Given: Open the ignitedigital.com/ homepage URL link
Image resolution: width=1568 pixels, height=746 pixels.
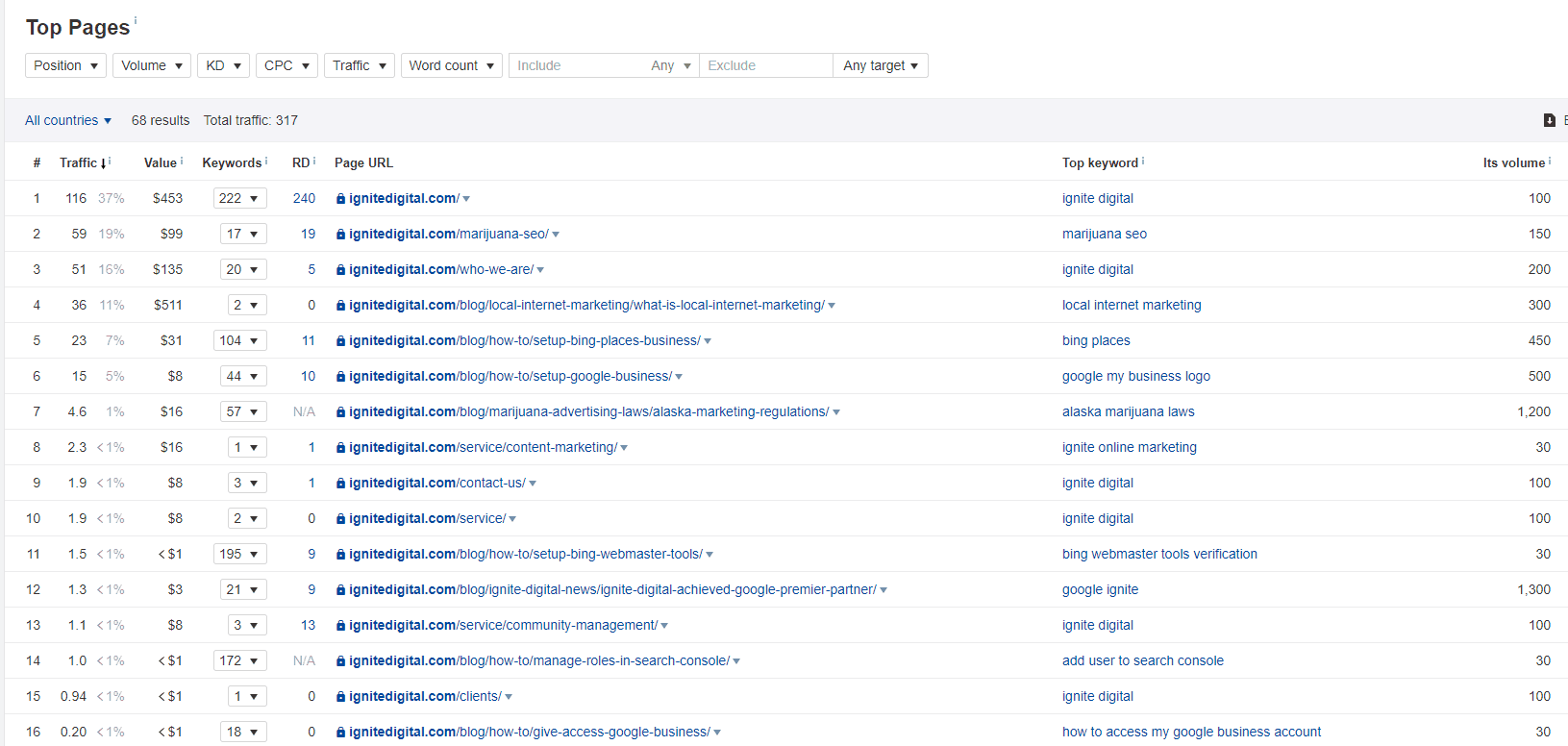Looking at the screenshot, I should click(404, 198).
